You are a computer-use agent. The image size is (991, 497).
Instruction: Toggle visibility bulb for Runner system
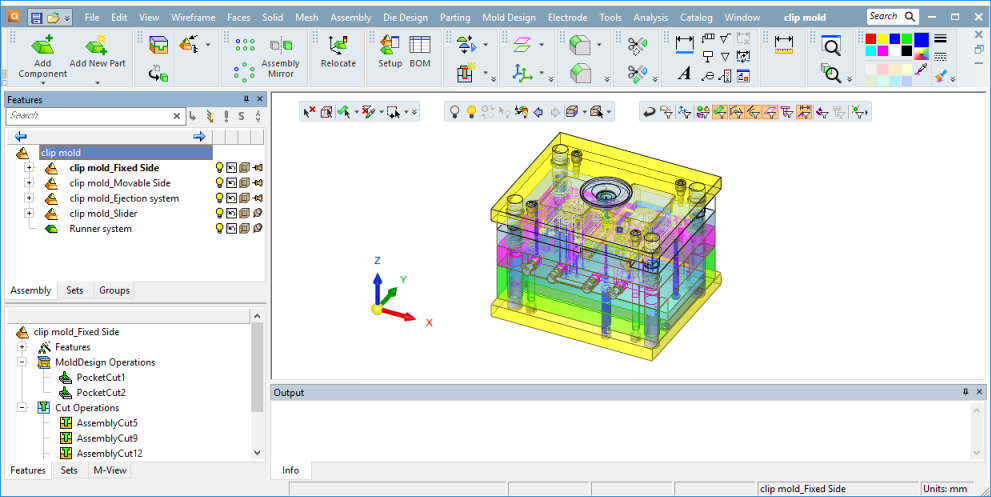(x=219, y=228)
